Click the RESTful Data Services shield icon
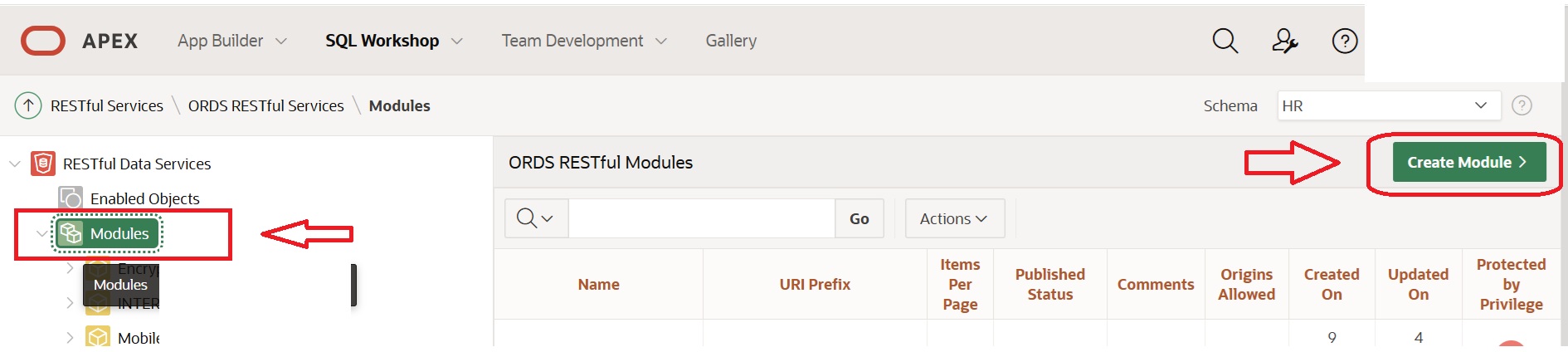1568x352 pixels. [x=43, y=164]
